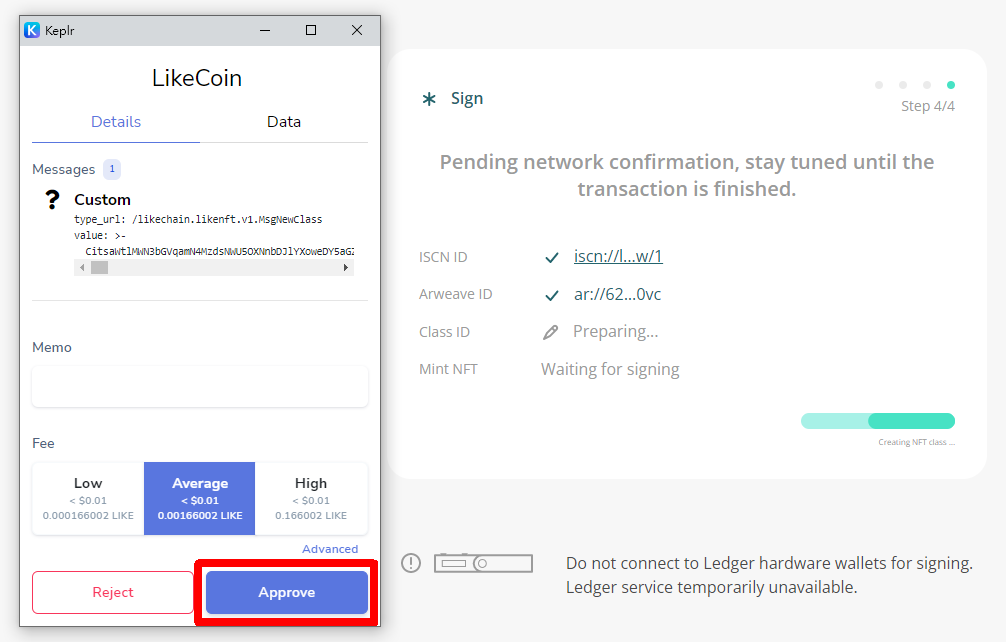This screenshot has height=642, width=1006.
Task: Click the right arrow of message scrollbar
Action: 346,267
